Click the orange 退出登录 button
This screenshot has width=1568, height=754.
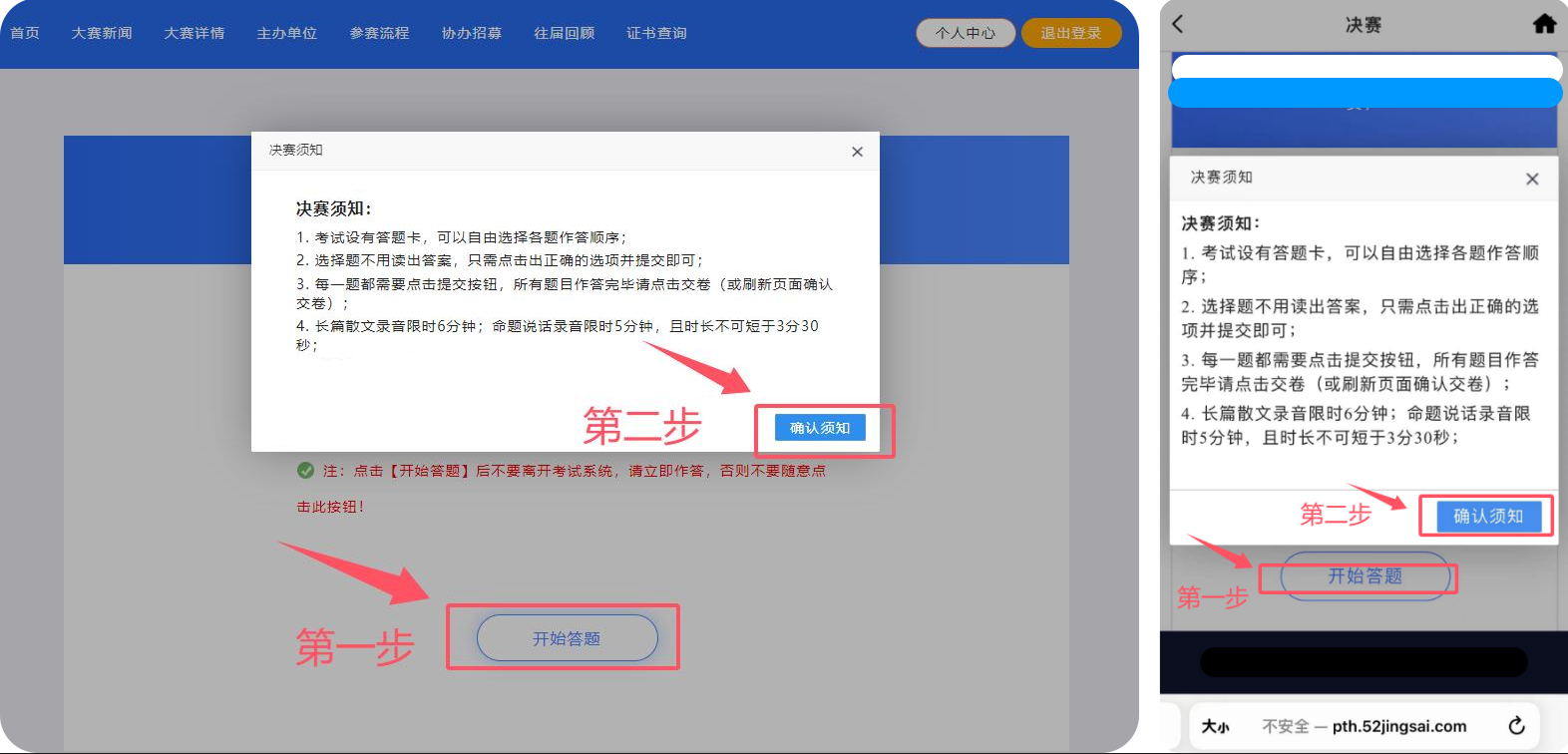click(1070, 33)
